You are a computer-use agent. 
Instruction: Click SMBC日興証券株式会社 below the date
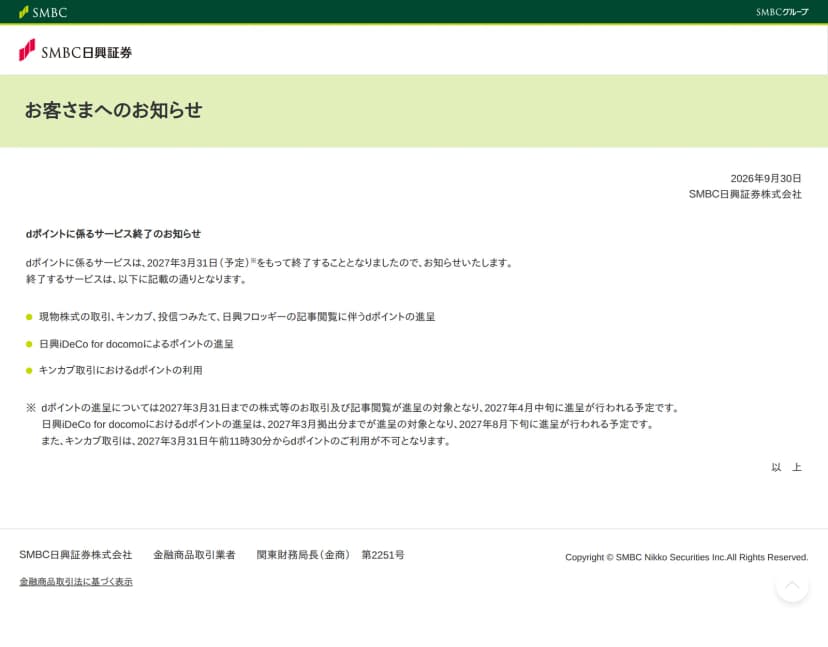pyautogui.click(x=745, y=194)
